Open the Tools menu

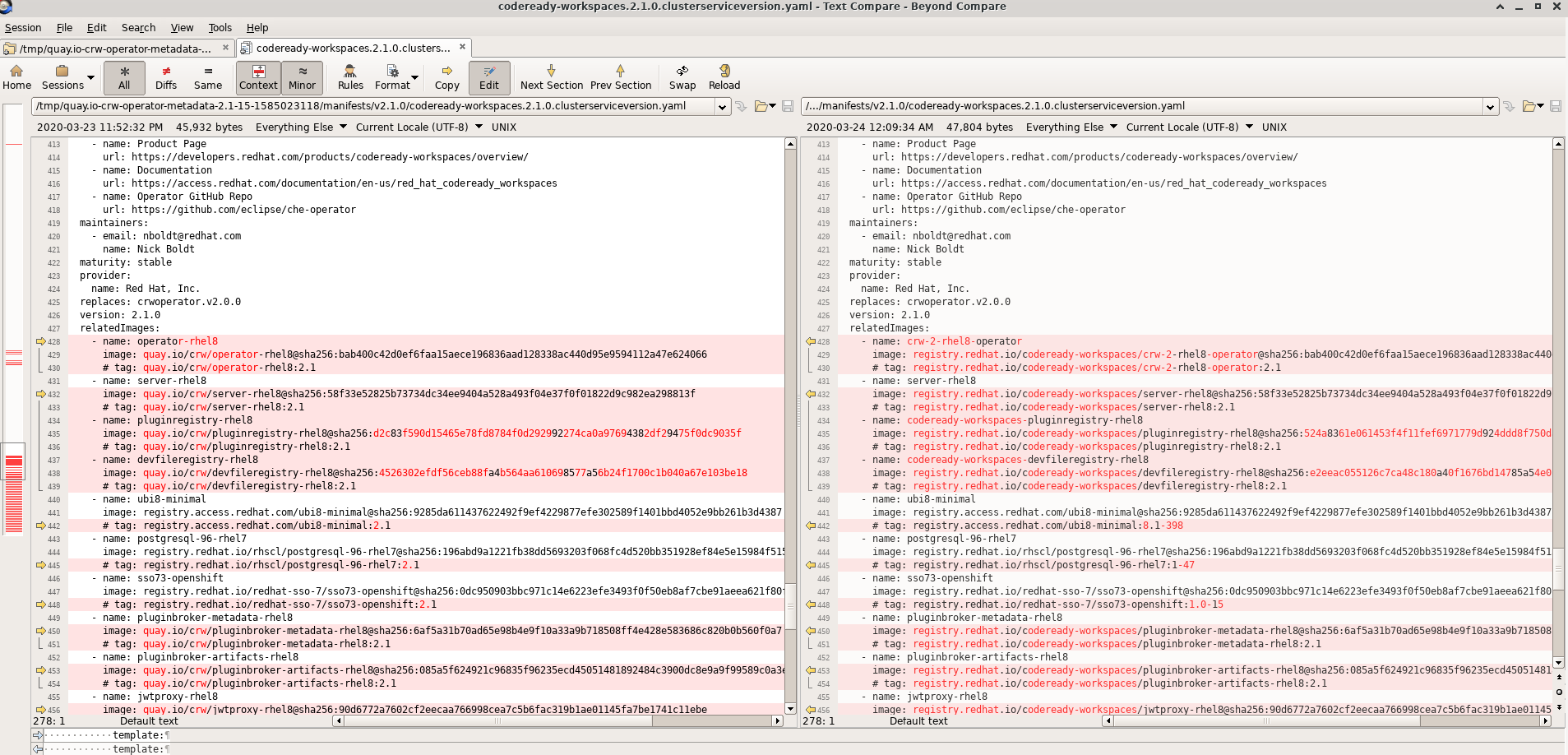tap(220, 28)
